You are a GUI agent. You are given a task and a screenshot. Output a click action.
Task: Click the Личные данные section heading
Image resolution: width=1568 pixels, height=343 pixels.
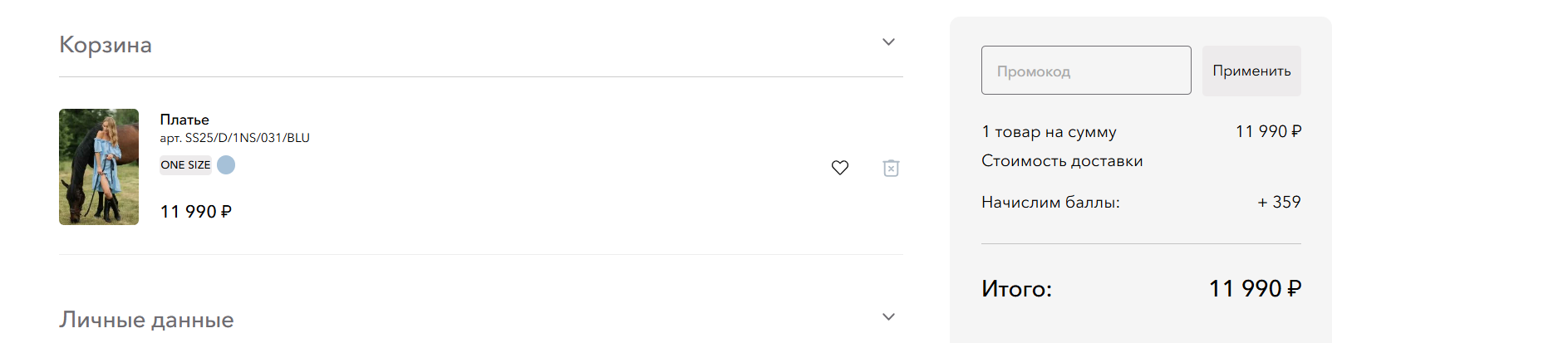(x=146, y=320)
